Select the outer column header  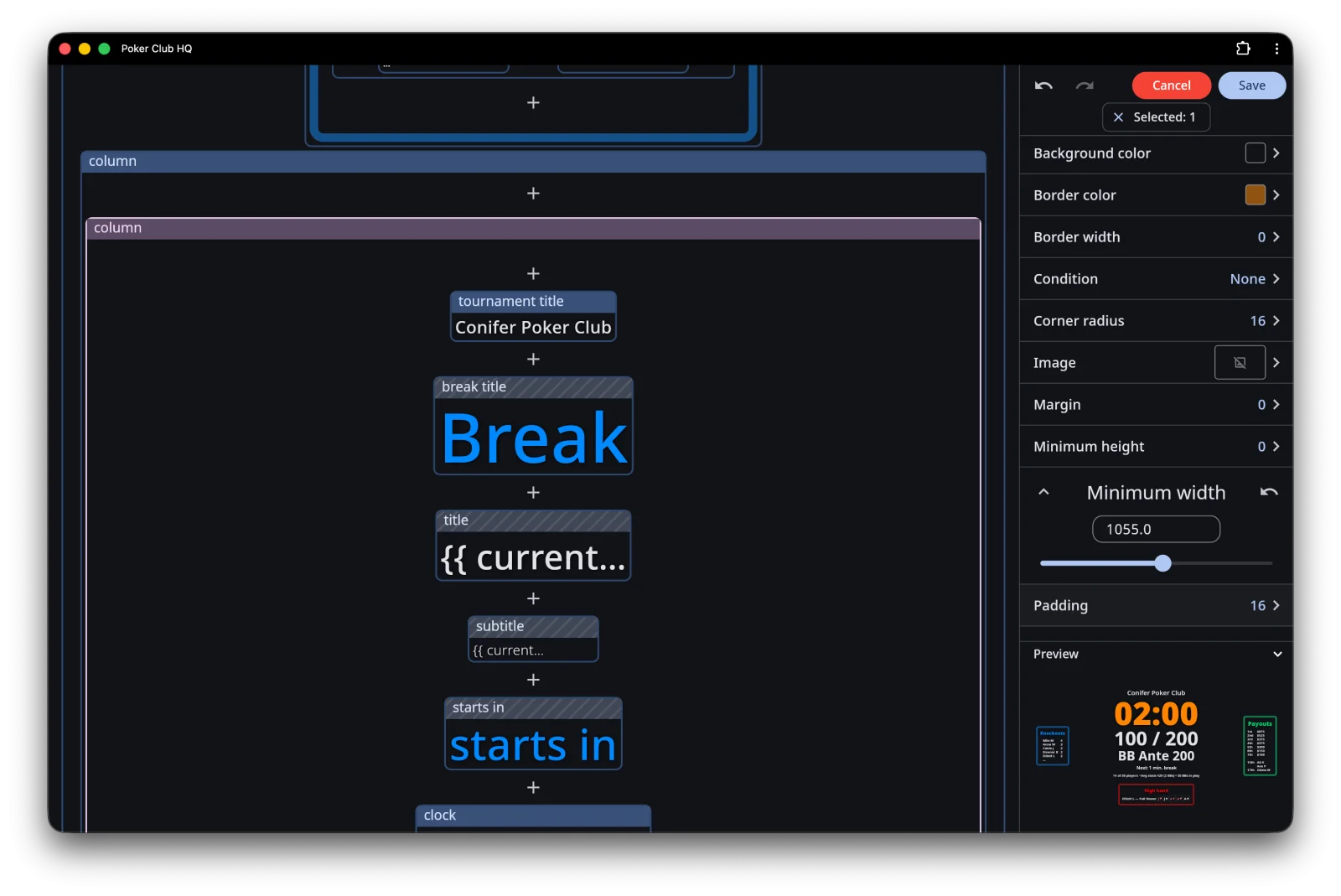coord(533,162)
